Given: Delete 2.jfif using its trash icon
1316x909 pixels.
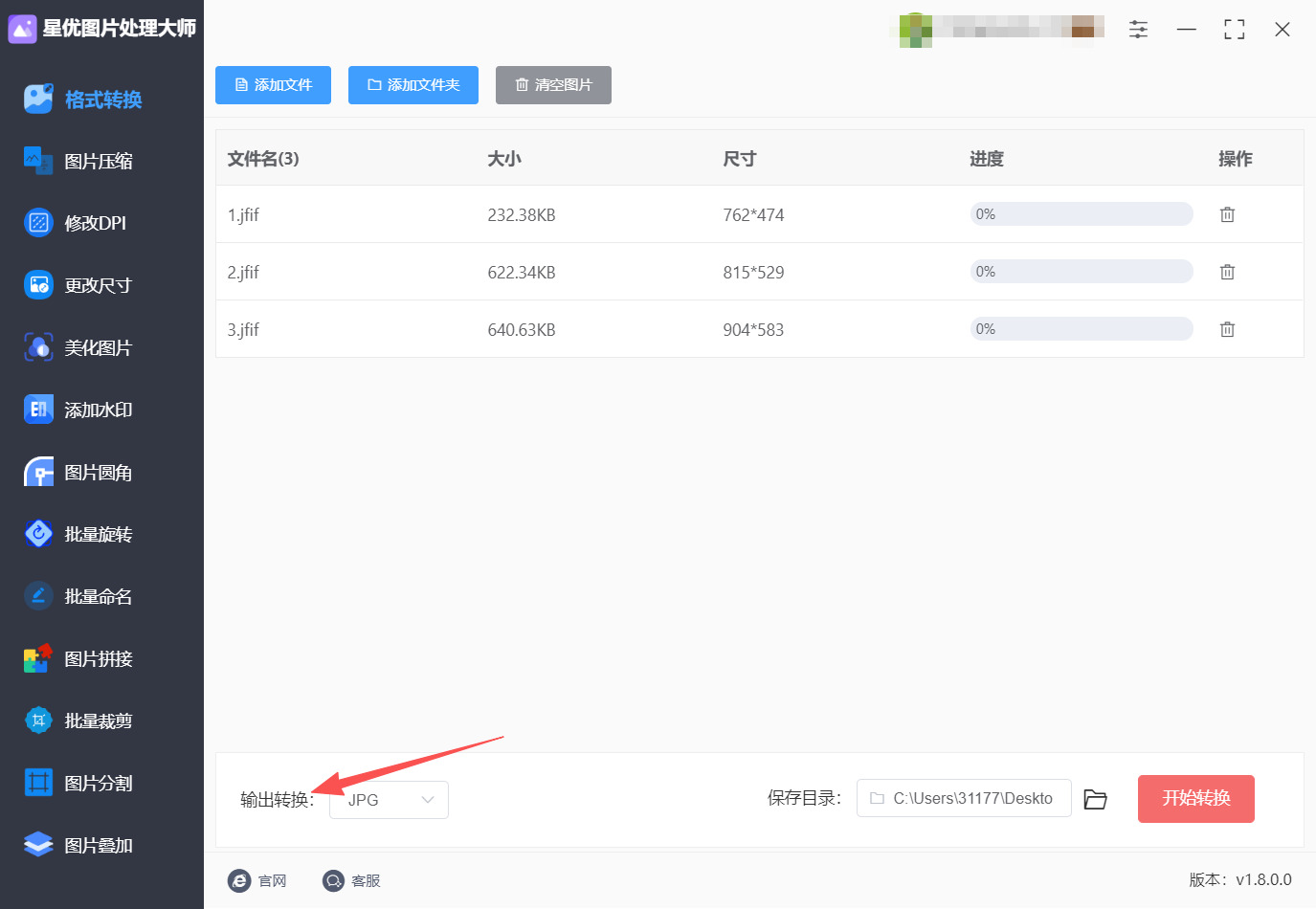Looking at the screenshot, I should point(1227,272).
